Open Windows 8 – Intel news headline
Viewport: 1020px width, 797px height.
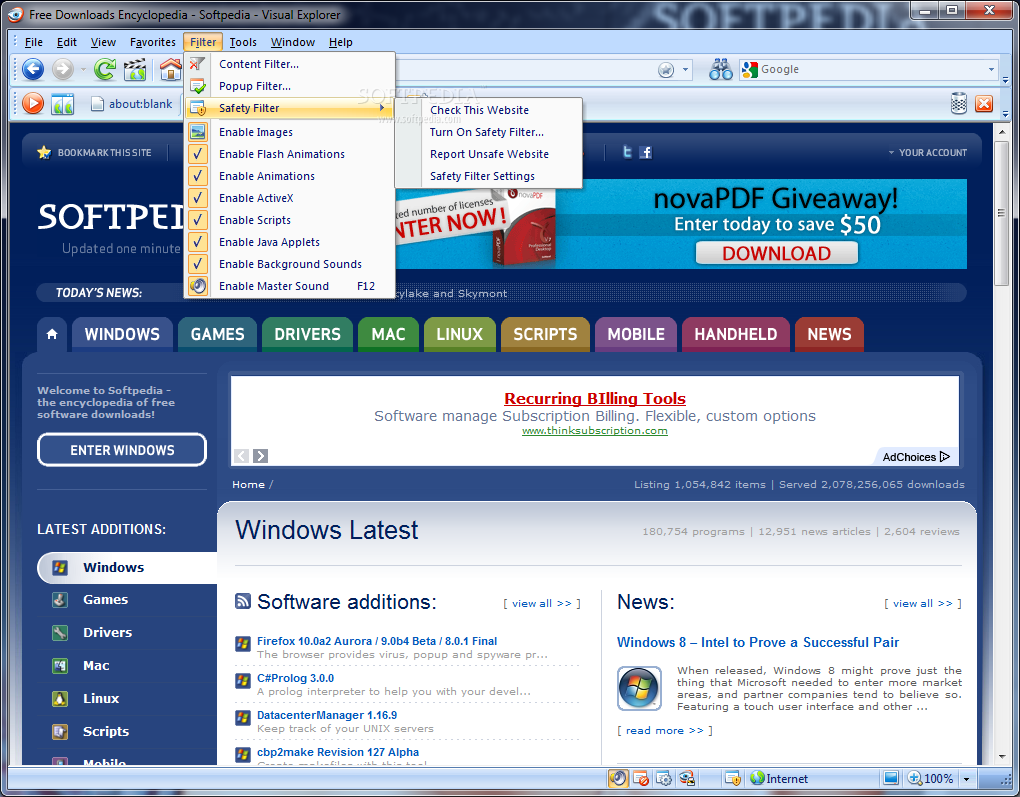(758, 642)
